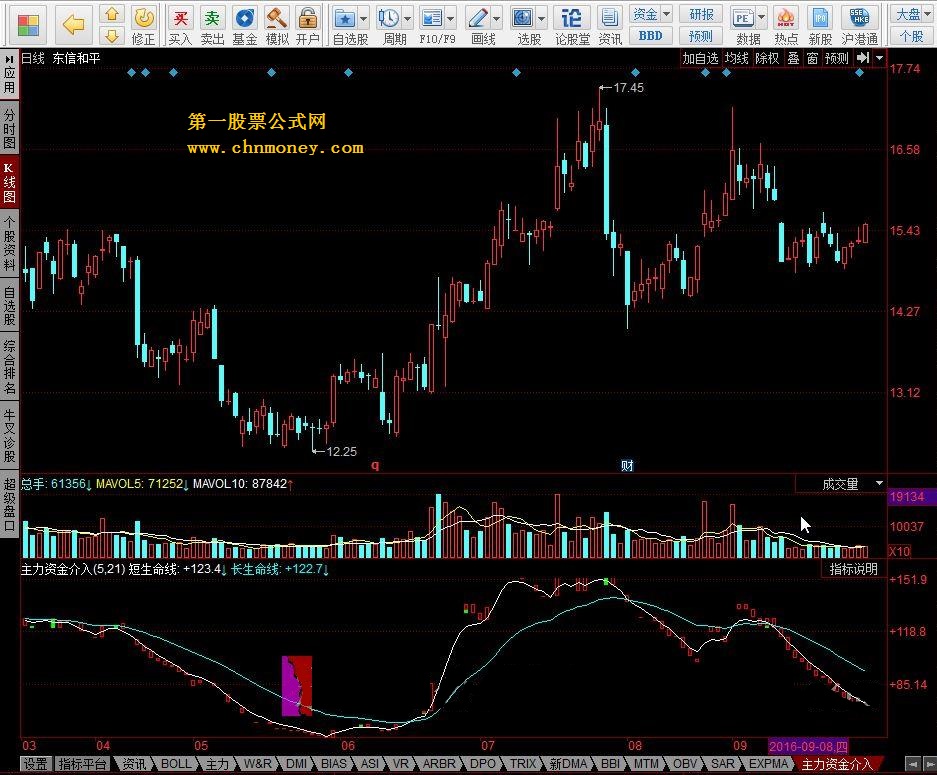Viewport: 937px width, 775px height.
Task: Toggle 均线 moving average lines
Action: pos(736,58)
